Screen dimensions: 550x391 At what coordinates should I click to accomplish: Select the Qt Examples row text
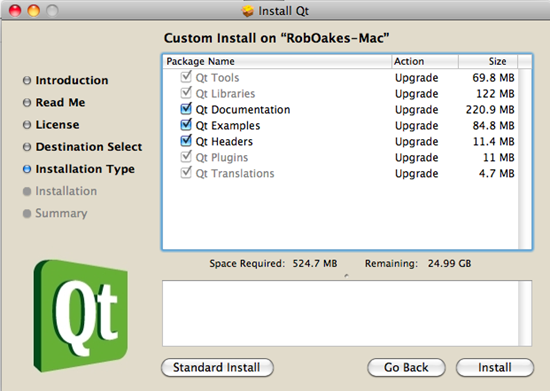click(x=228, y=126)
